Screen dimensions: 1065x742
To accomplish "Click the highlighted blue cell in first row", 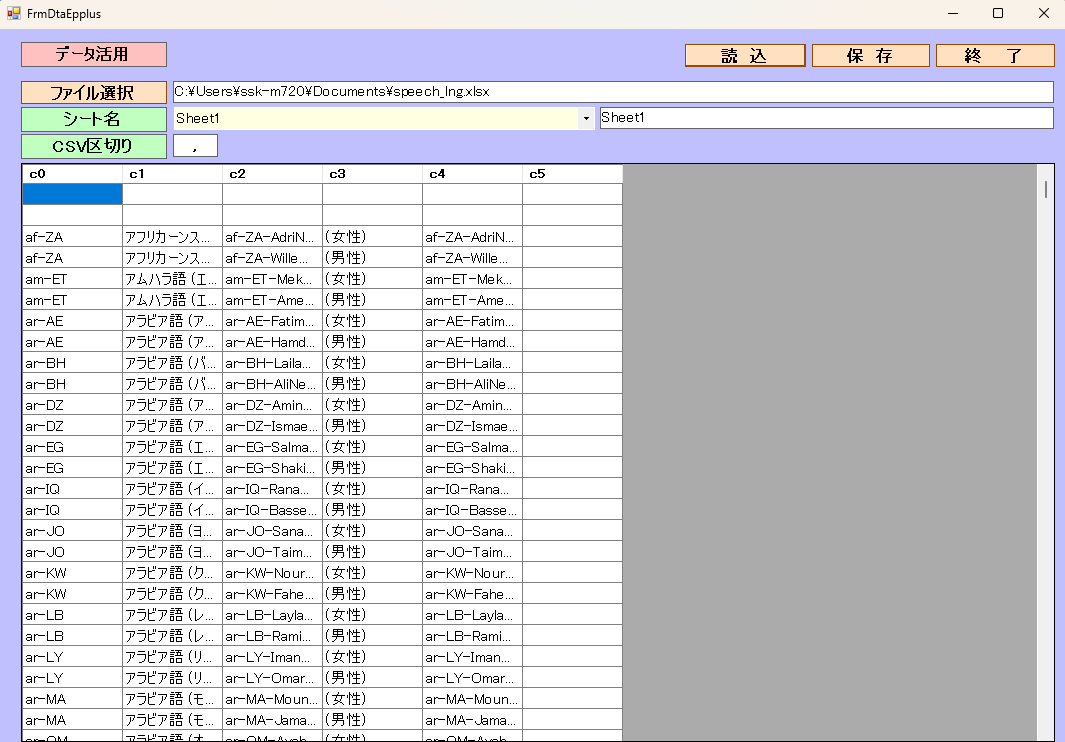I will point(72,194).
